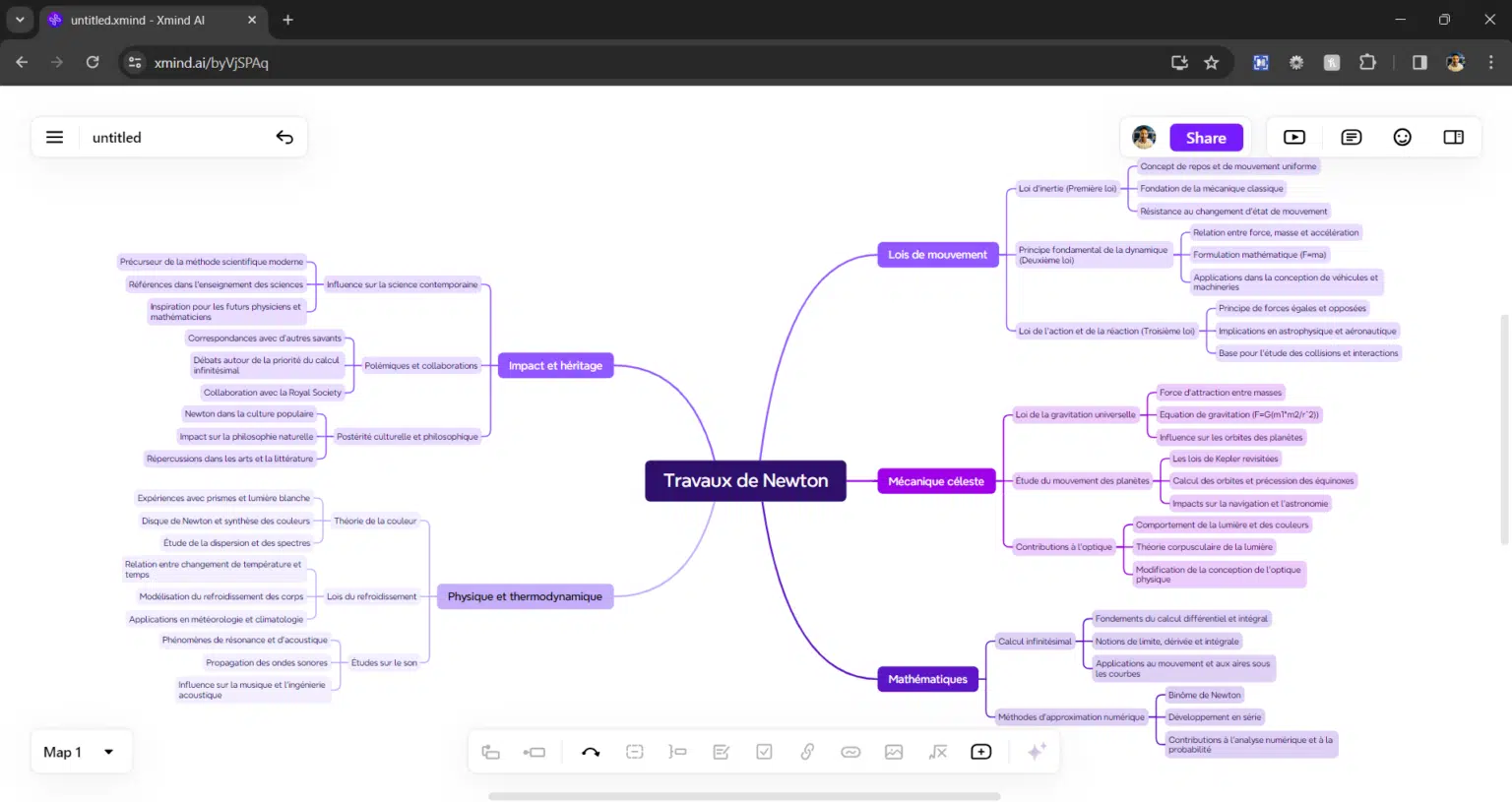
Task: Click the AI sparkle icon
Action: point(1037,752)
